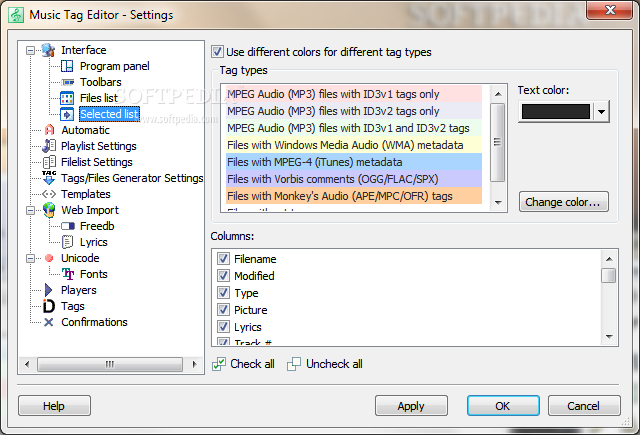Collapse the Web Import tree node
The height and width of the screenshot is (435, 640).
click(x=30, y=211)
